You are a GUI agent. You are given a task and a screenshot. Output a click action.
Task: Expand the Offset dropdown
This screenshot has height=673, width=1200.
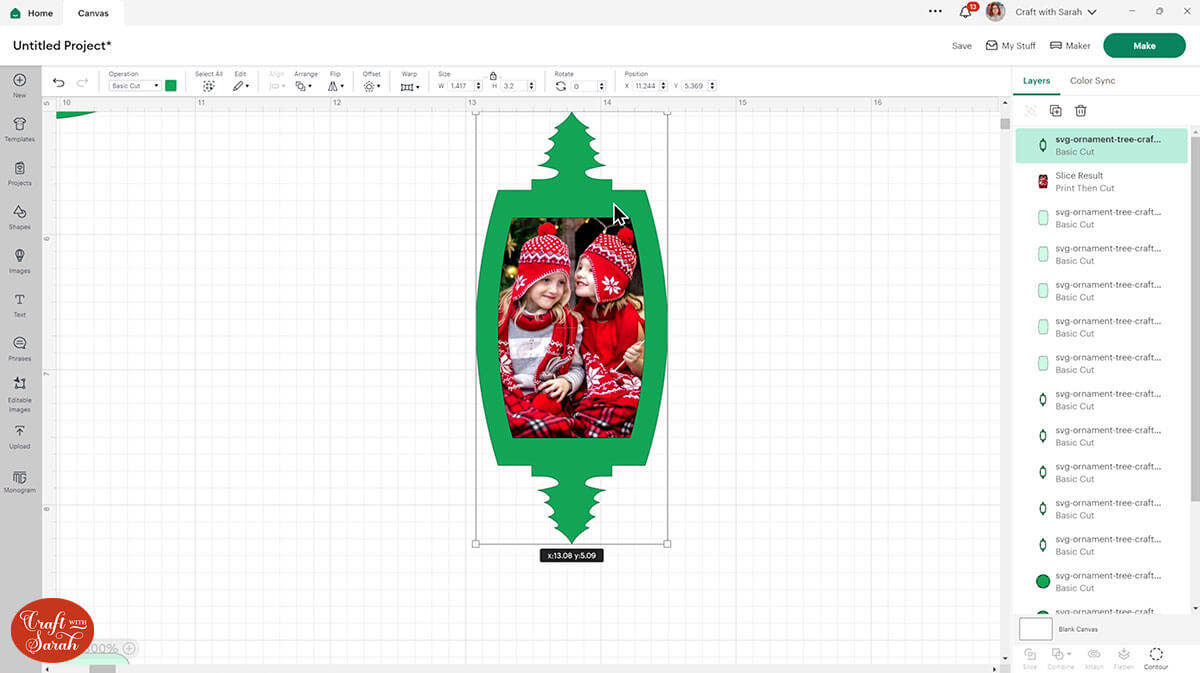tap(371, 87)
